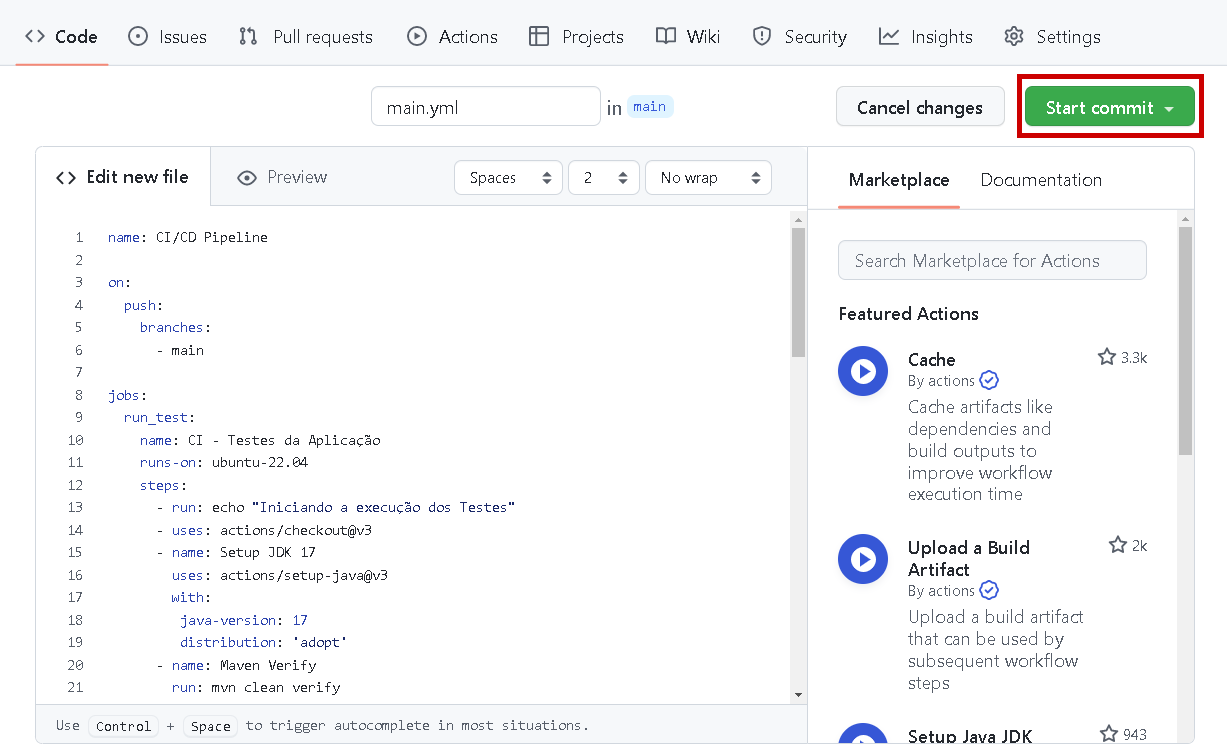Expand the No wrap dropdown

click(708, 178)
